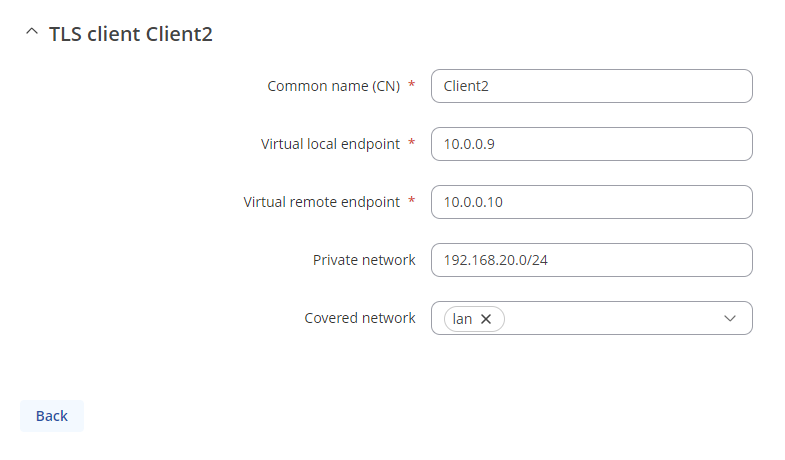Click the Back button
Viewport: 785px width, 460px height.
[52, 416]
